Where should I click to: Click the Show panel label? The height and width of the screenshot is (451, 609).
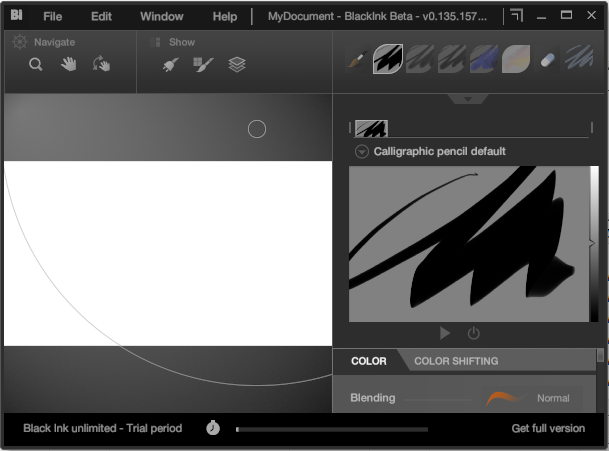(182, 42)
